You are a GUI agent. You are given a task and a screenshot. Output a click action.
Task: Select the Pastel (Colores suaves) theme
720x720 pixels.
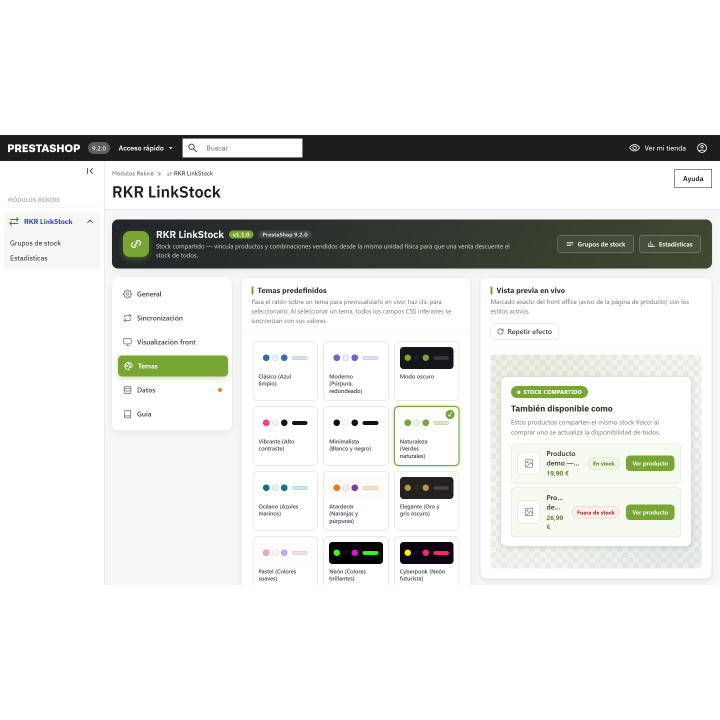click(x=285, y=561)
